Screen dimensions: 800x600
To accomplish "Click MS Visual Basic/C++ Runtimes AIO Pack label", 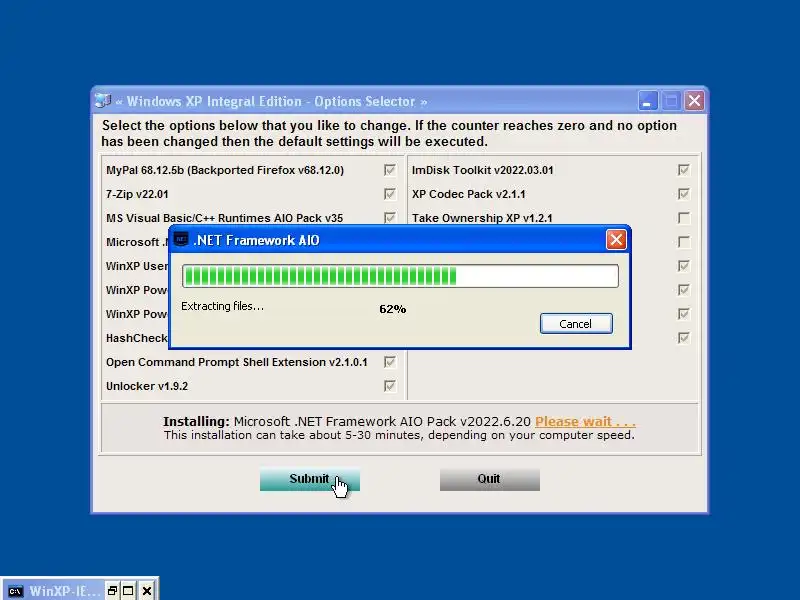I will coord(224,218).
